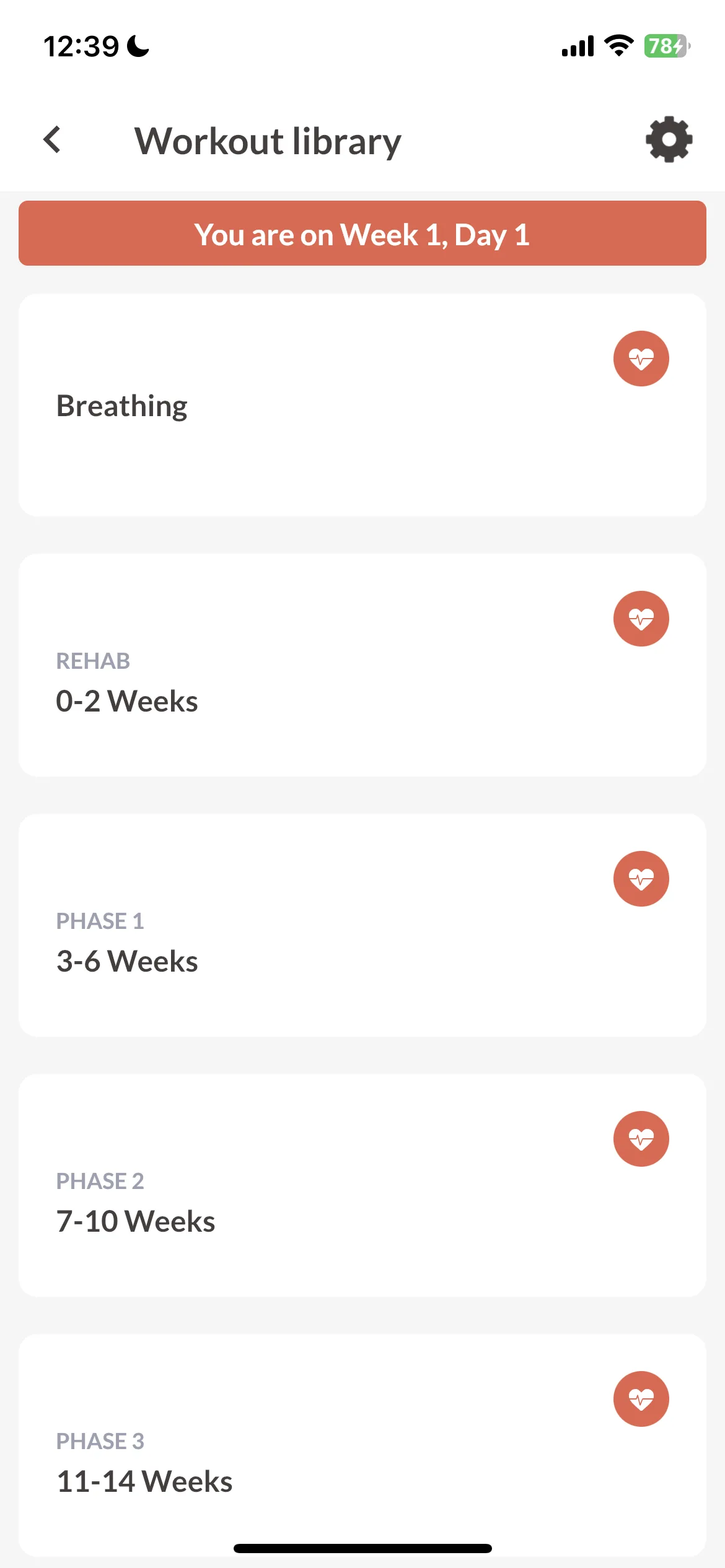Tap the home indicator bar
725x1568 pixels.
tap(362, 1548)
